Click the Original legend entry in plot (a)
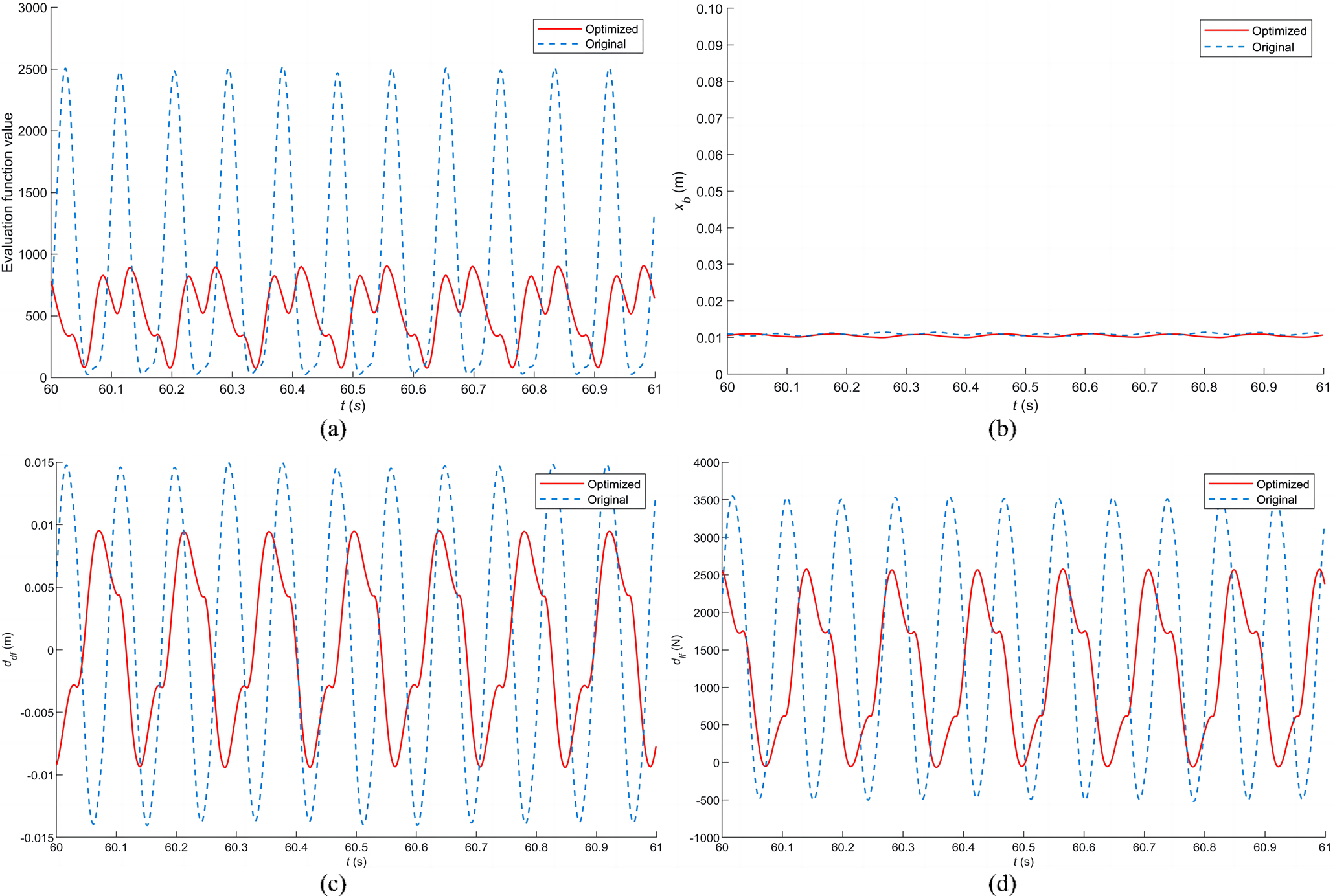1335x896 pixels. (605, 45)
